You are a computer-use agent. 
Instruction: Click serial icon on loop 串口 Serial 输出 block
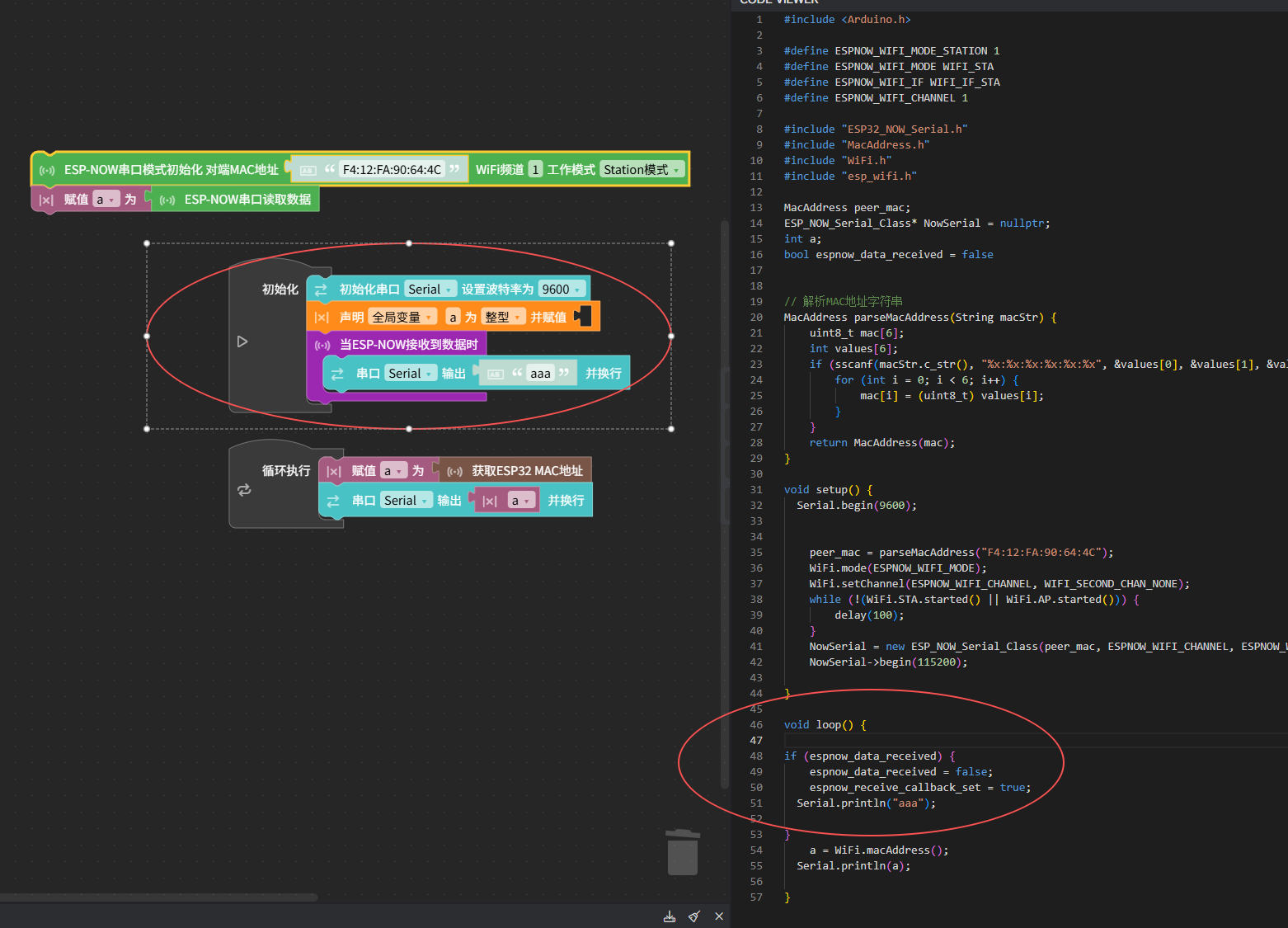(x=333, y=501)
